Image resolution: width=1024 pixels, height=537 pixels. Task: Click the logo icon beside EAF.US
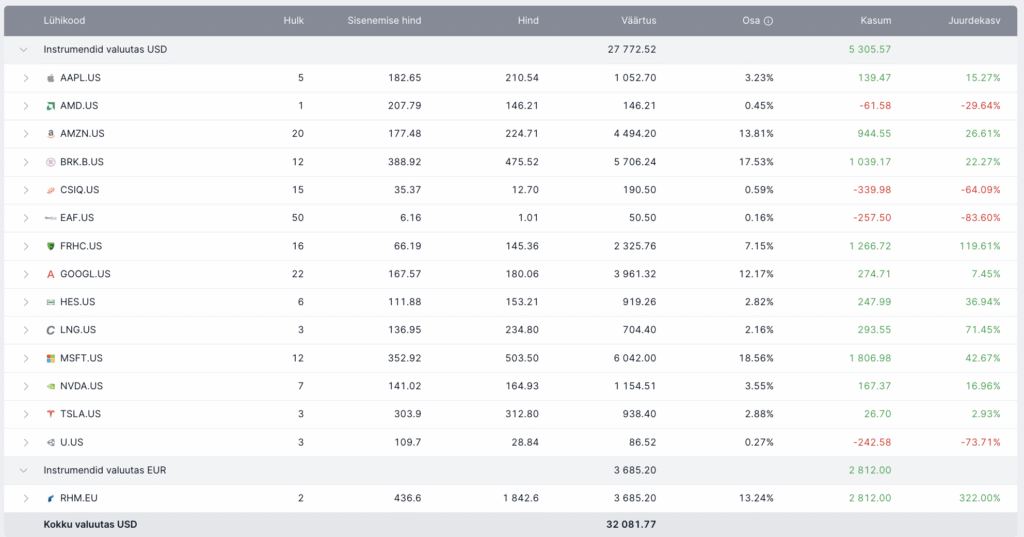[50, 218]
